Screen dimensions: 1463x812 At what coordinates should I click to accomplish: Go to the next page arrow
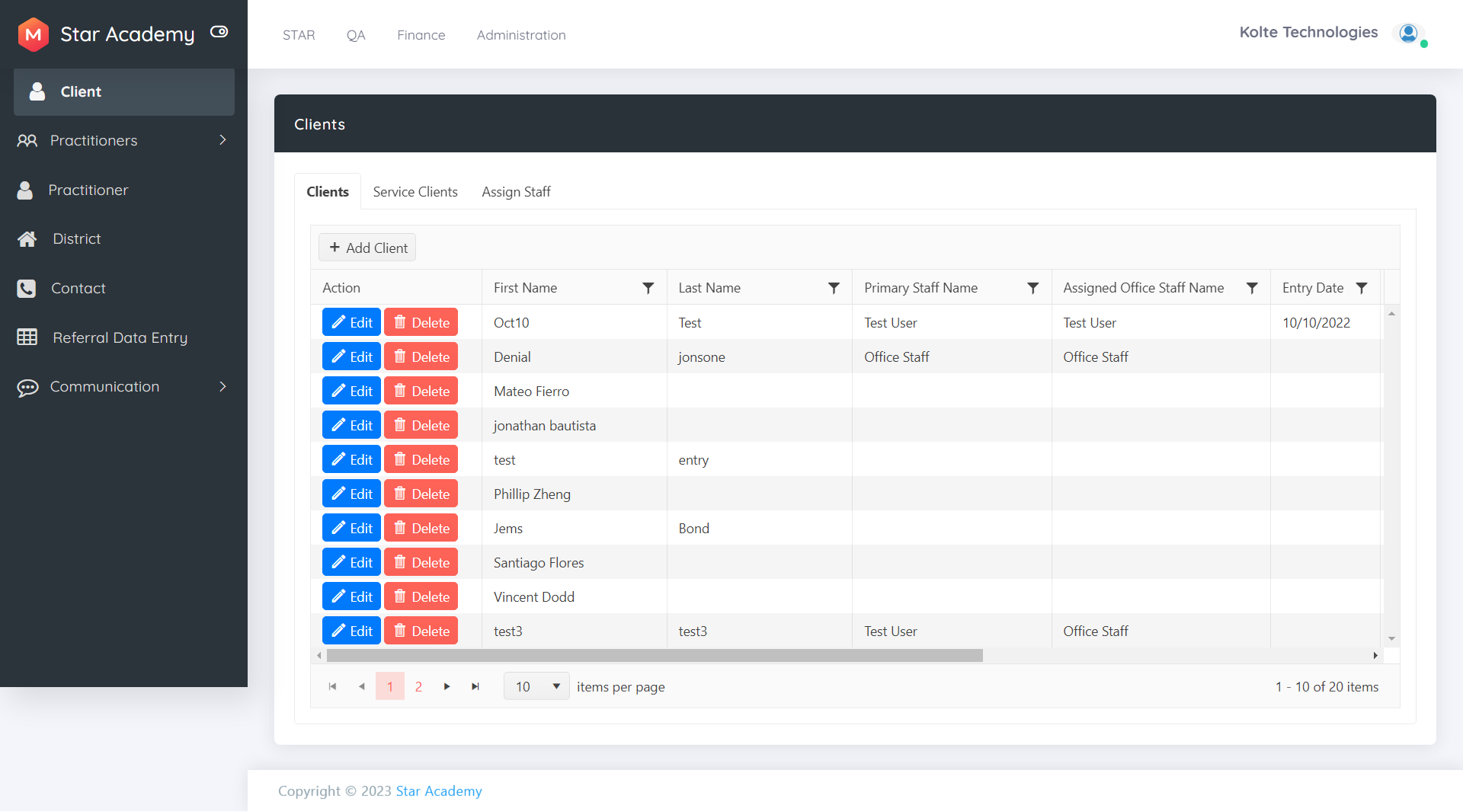pyautogui.click(x=447, y=687)
